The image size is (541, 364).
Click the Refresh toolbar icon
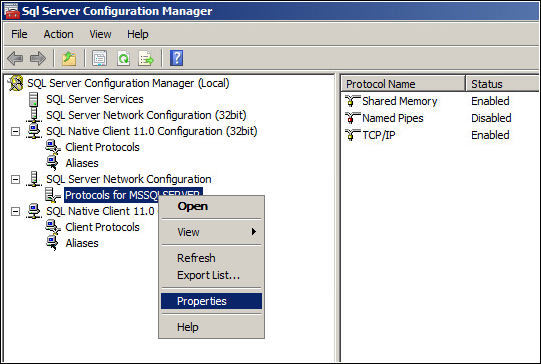point(124,58)
